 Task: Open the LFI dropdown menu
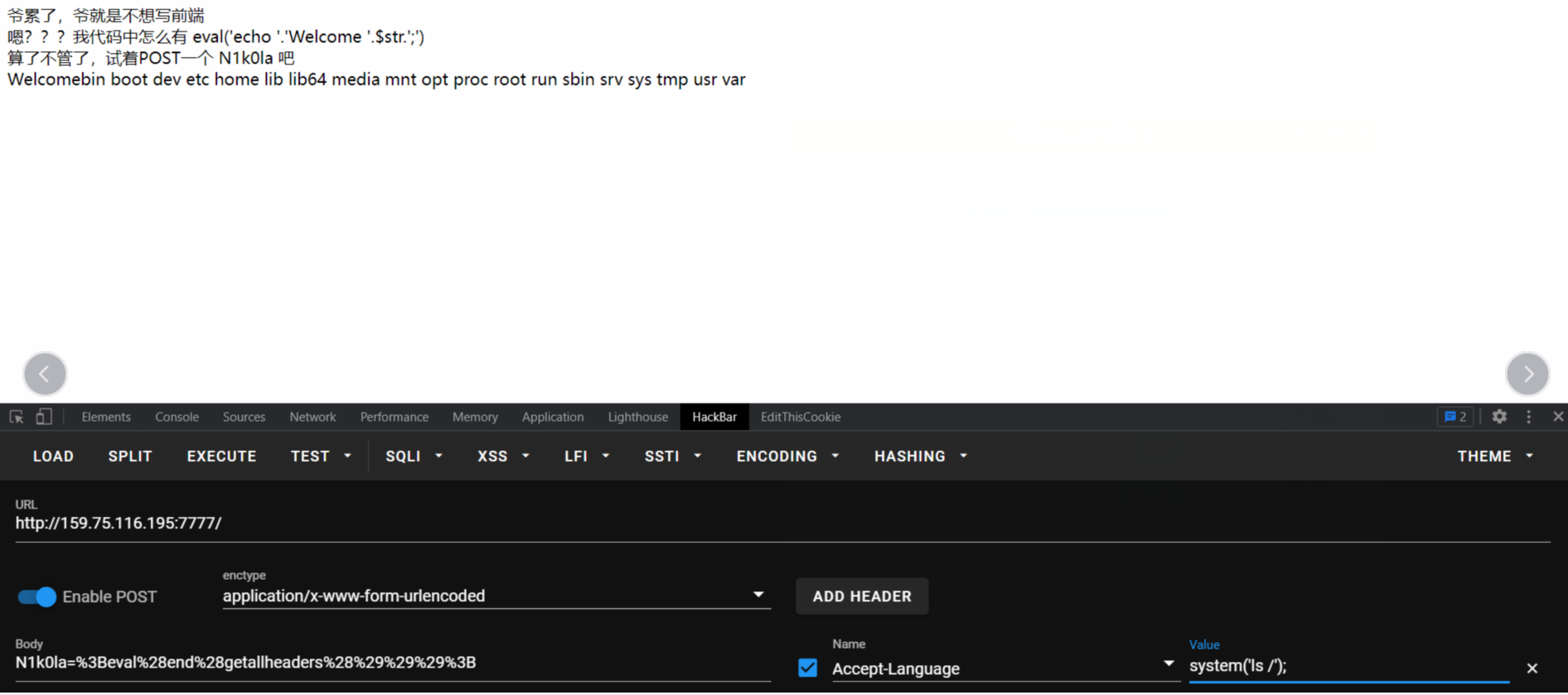click(x=587, y=456)
